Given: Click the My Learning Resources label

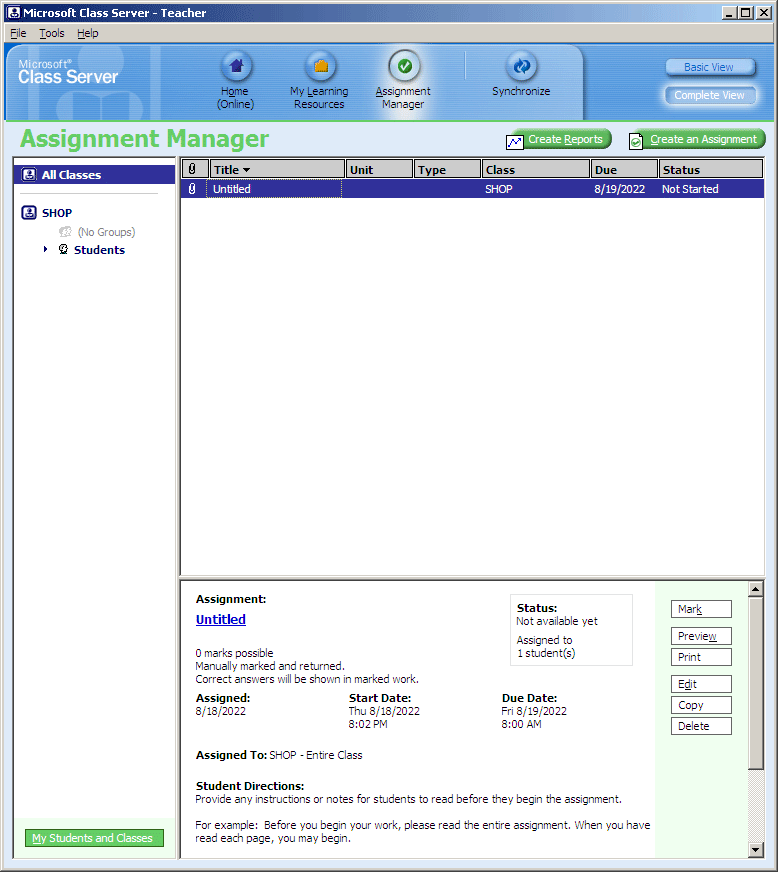Looking at the screenshot, I should click(x=319, y=97).
